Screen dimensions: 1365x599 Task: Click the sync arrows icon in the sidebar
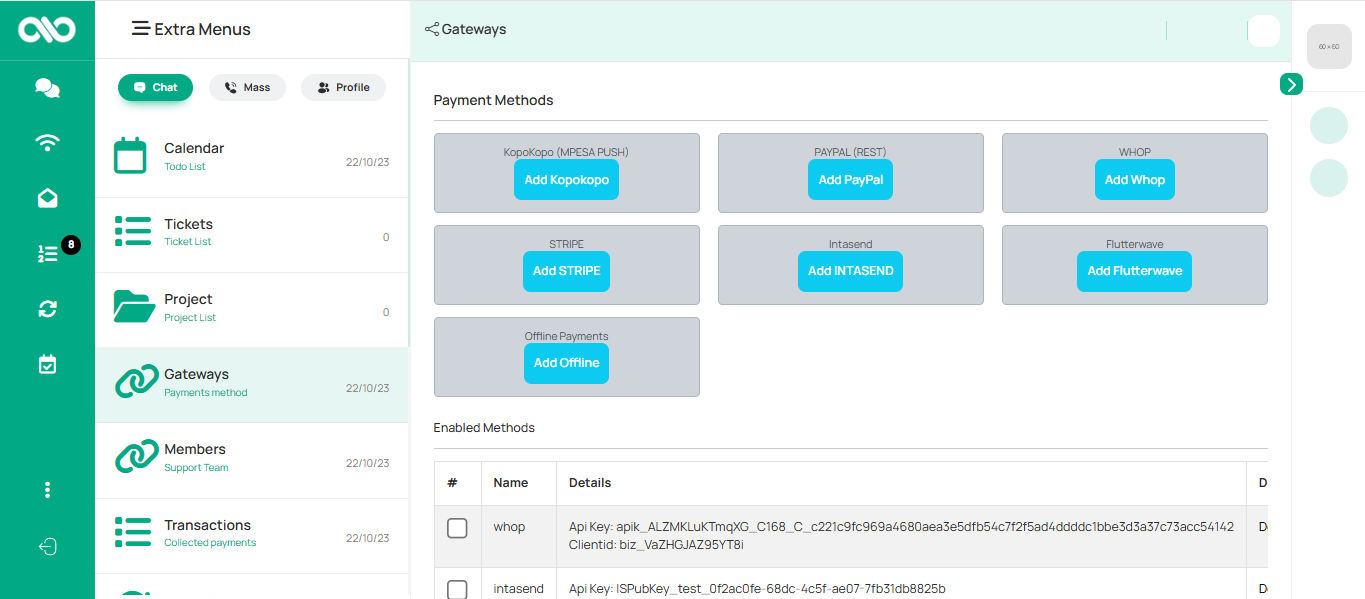point(46,309)
